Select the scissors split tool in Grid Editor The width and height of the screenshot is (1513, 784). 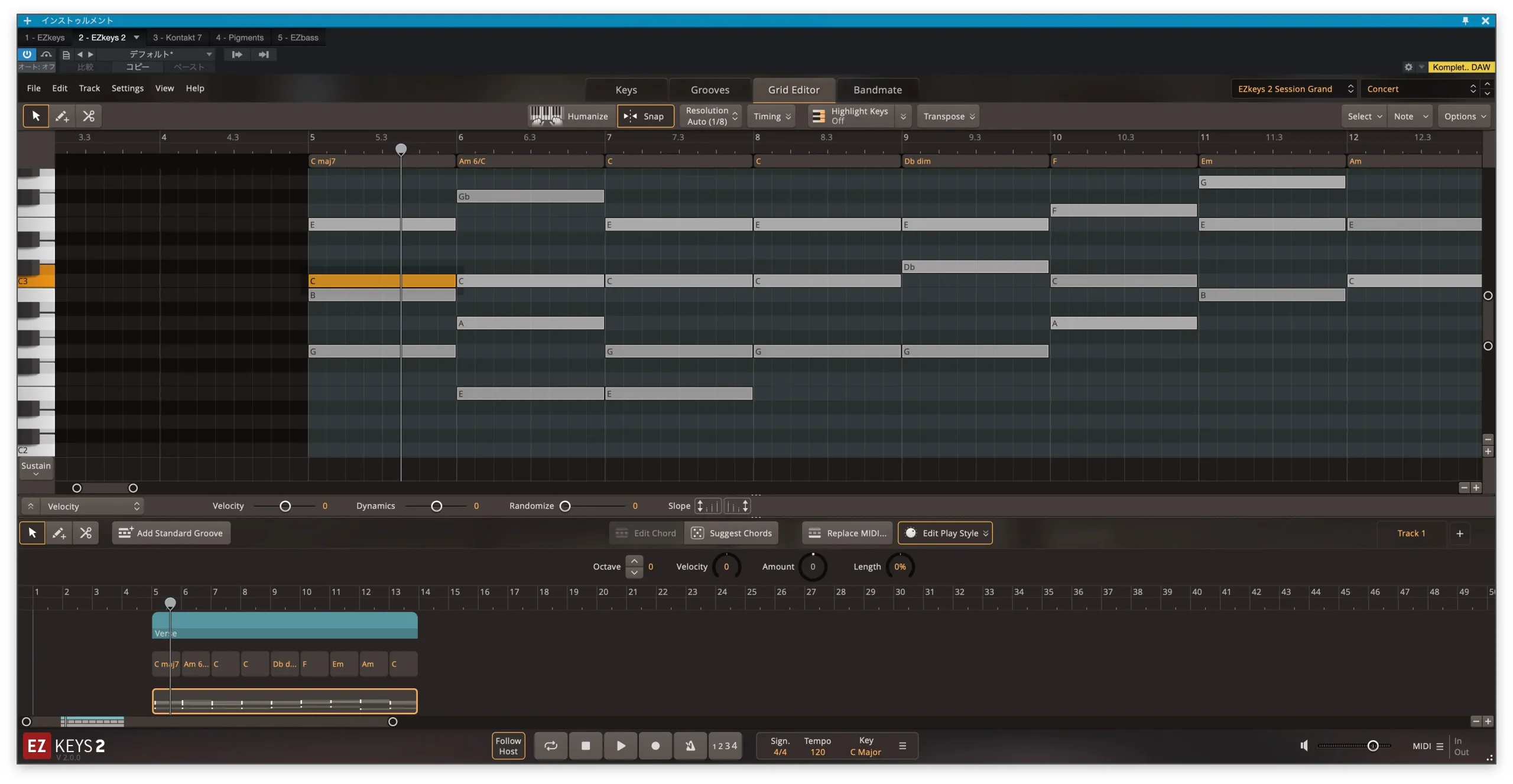89,116
